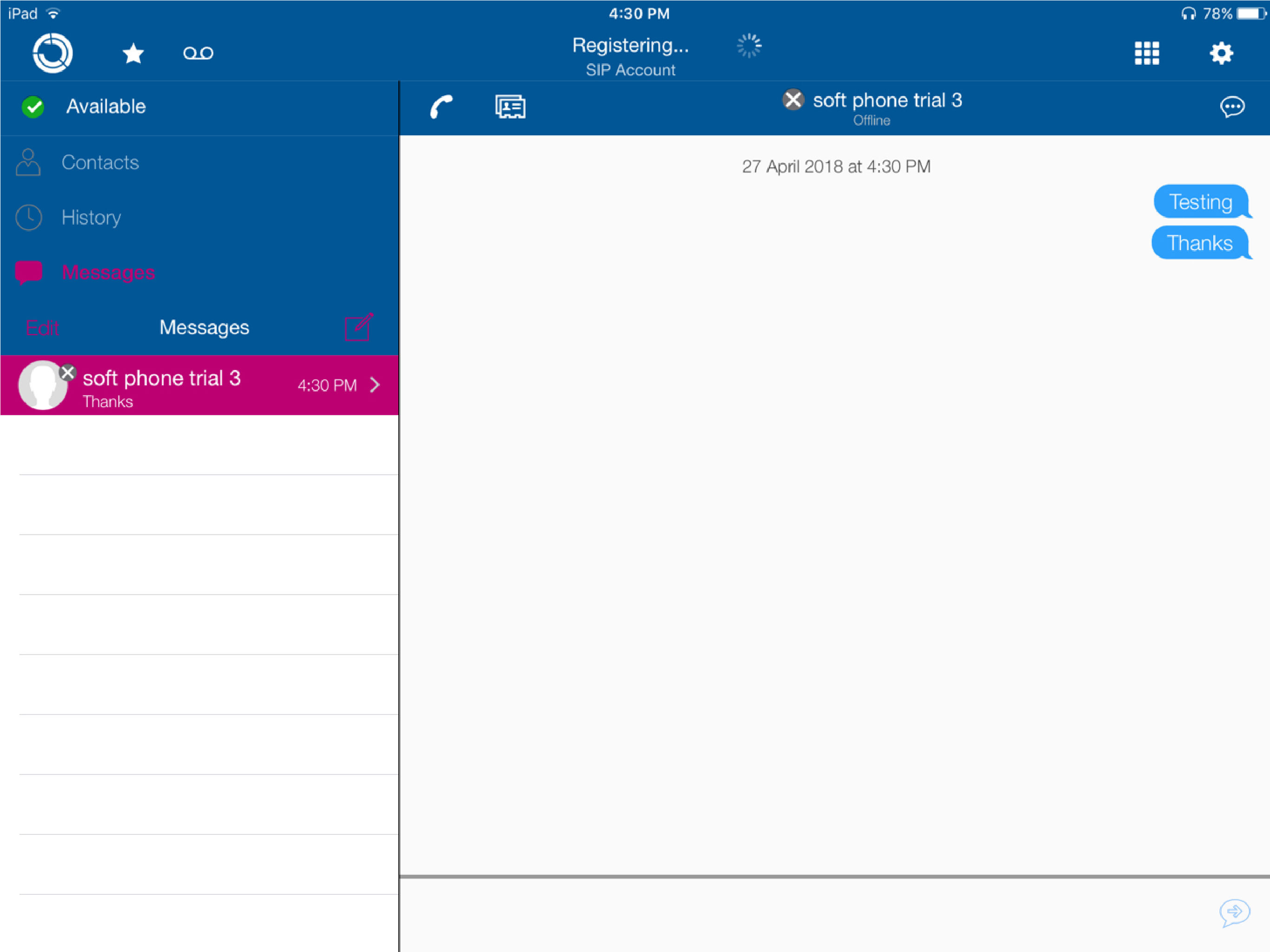This screenshot has width=1270, height=952.
Task: Expand the chevron on soft phone trial 3
Action: click(375, 385)
